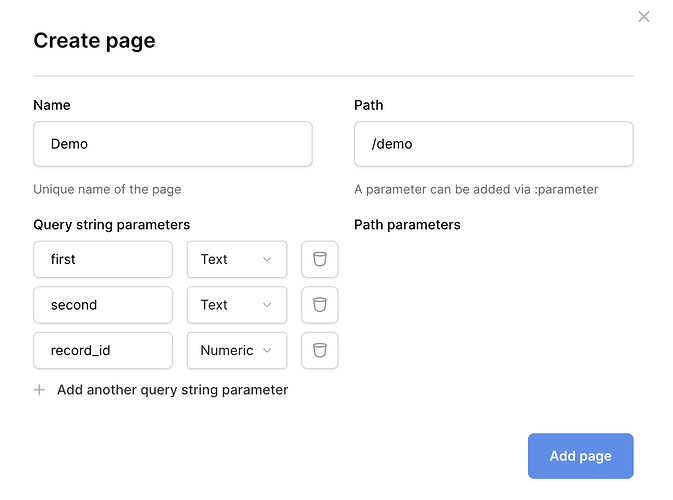Click trash icon for record_id parameter

(320, 351)
